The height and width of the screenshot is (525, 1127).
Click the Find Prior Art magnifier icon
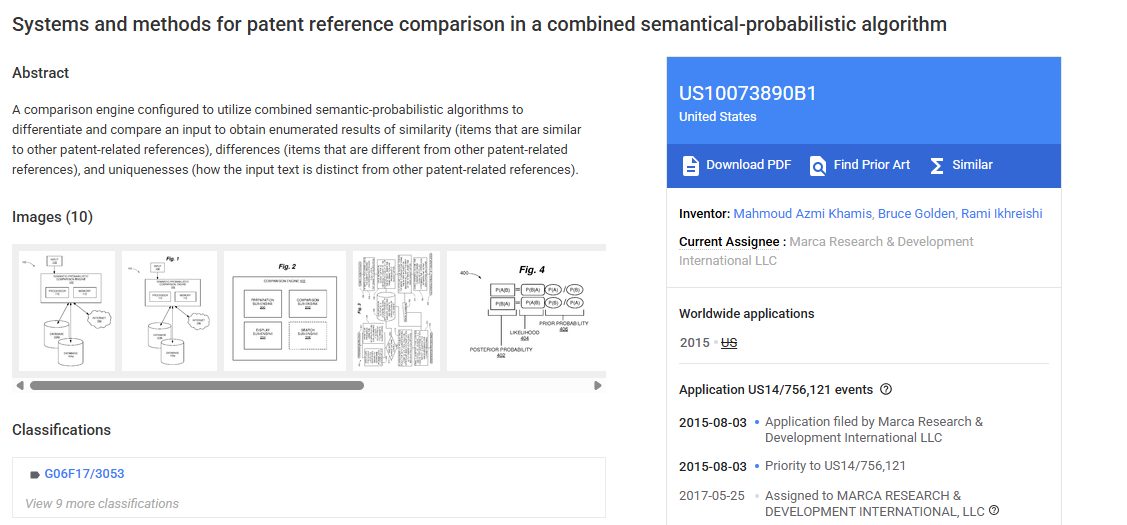tap(818, 166)
